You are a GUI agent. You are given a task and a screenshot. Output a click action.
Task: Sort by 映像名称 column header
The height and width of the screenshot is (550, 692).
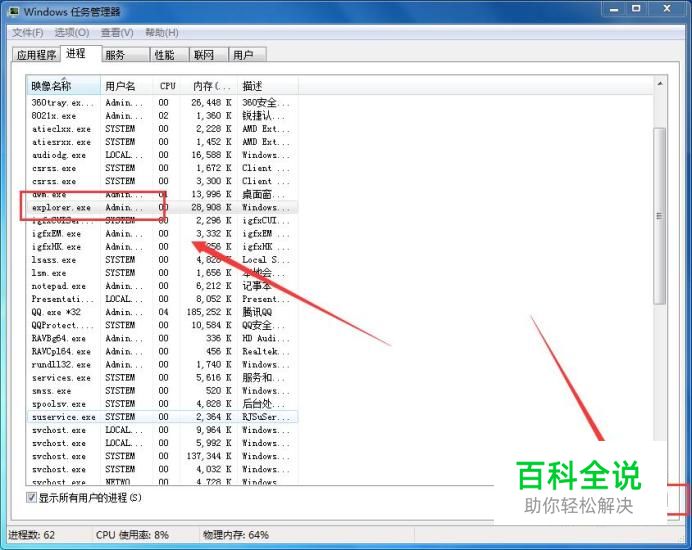click(63, 86)
